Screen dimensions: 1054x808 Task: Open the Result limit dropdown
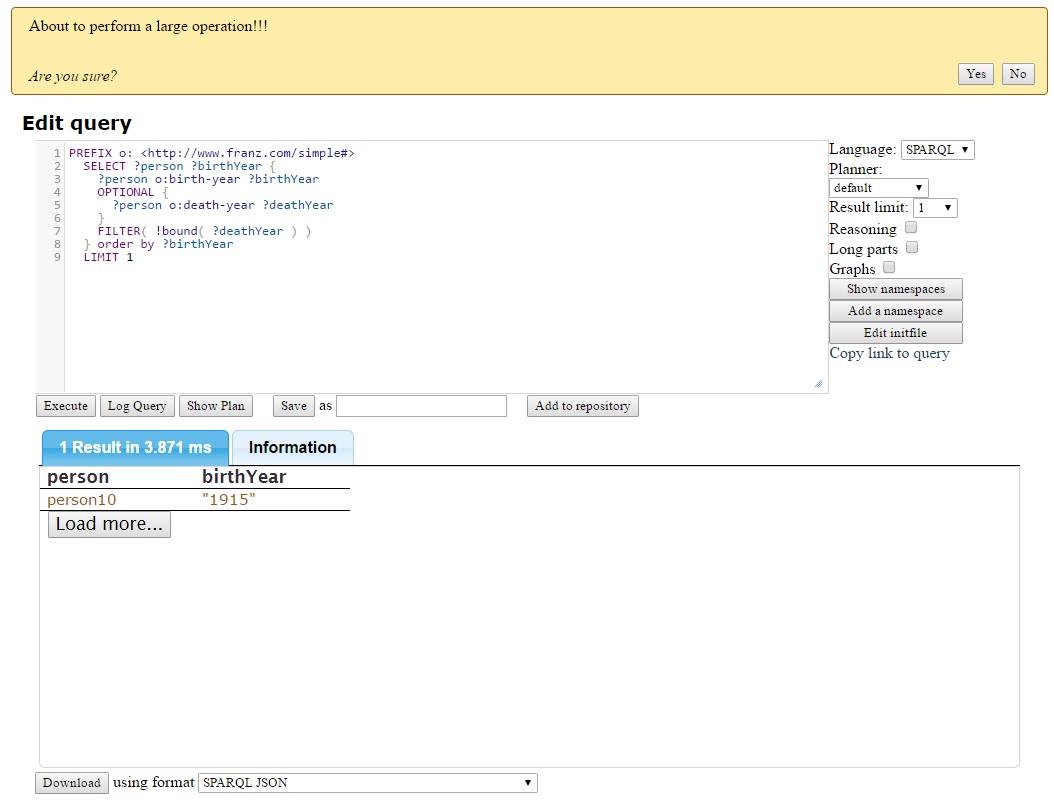[x=935, y=208]
